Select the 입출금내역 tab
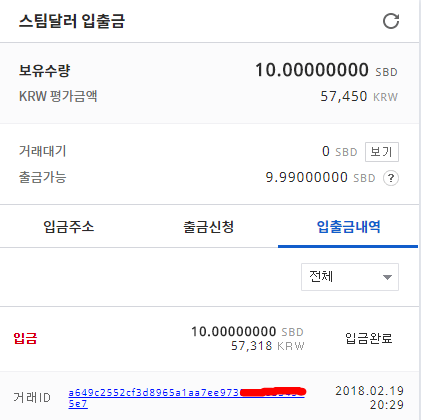This screenshot has height=420, width=421. point(348,227)
